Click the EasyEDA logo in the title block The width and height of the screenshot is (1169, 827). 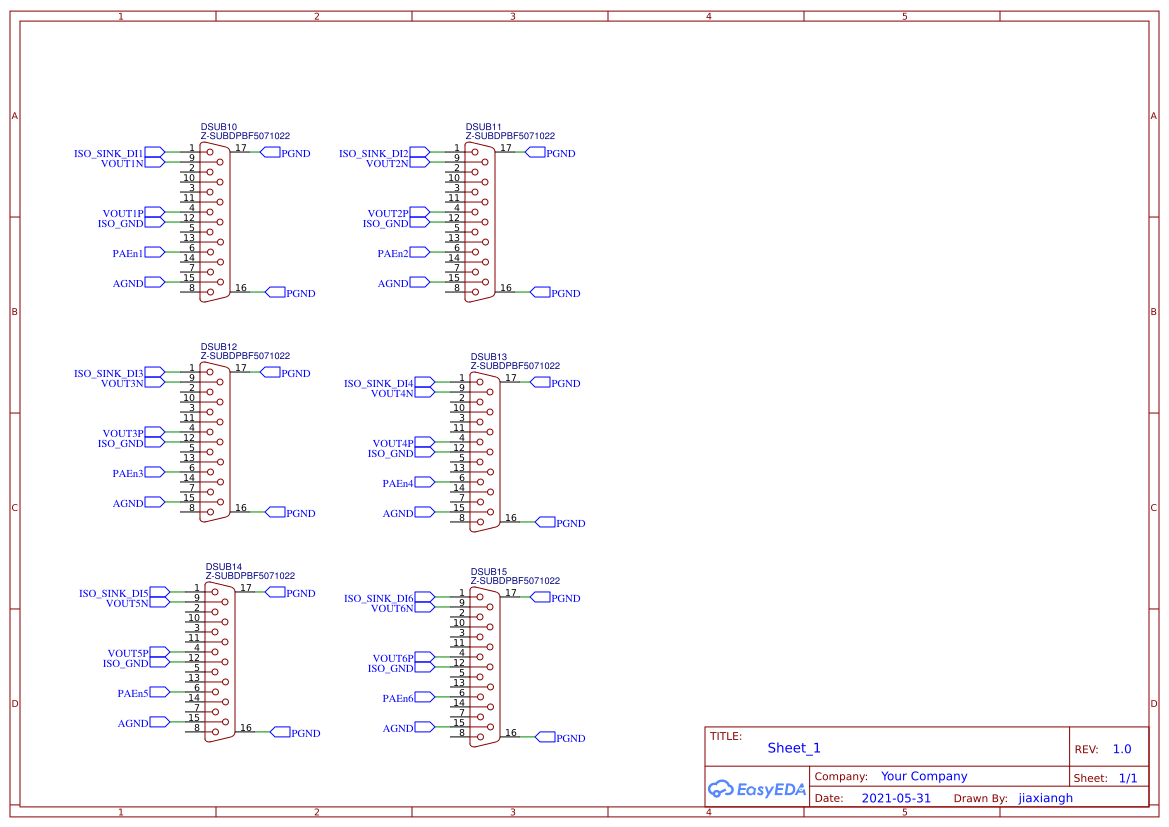(x=756, y=789)
